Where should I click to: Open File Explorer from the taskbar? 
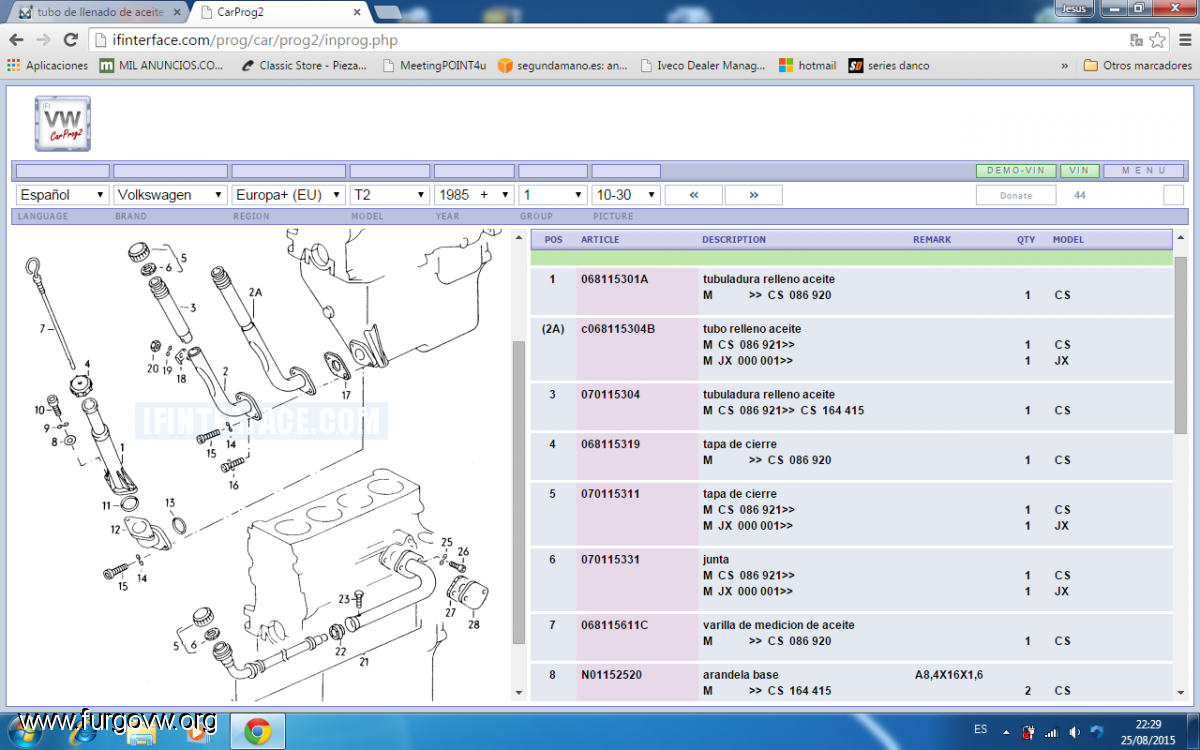coord(140,733)
